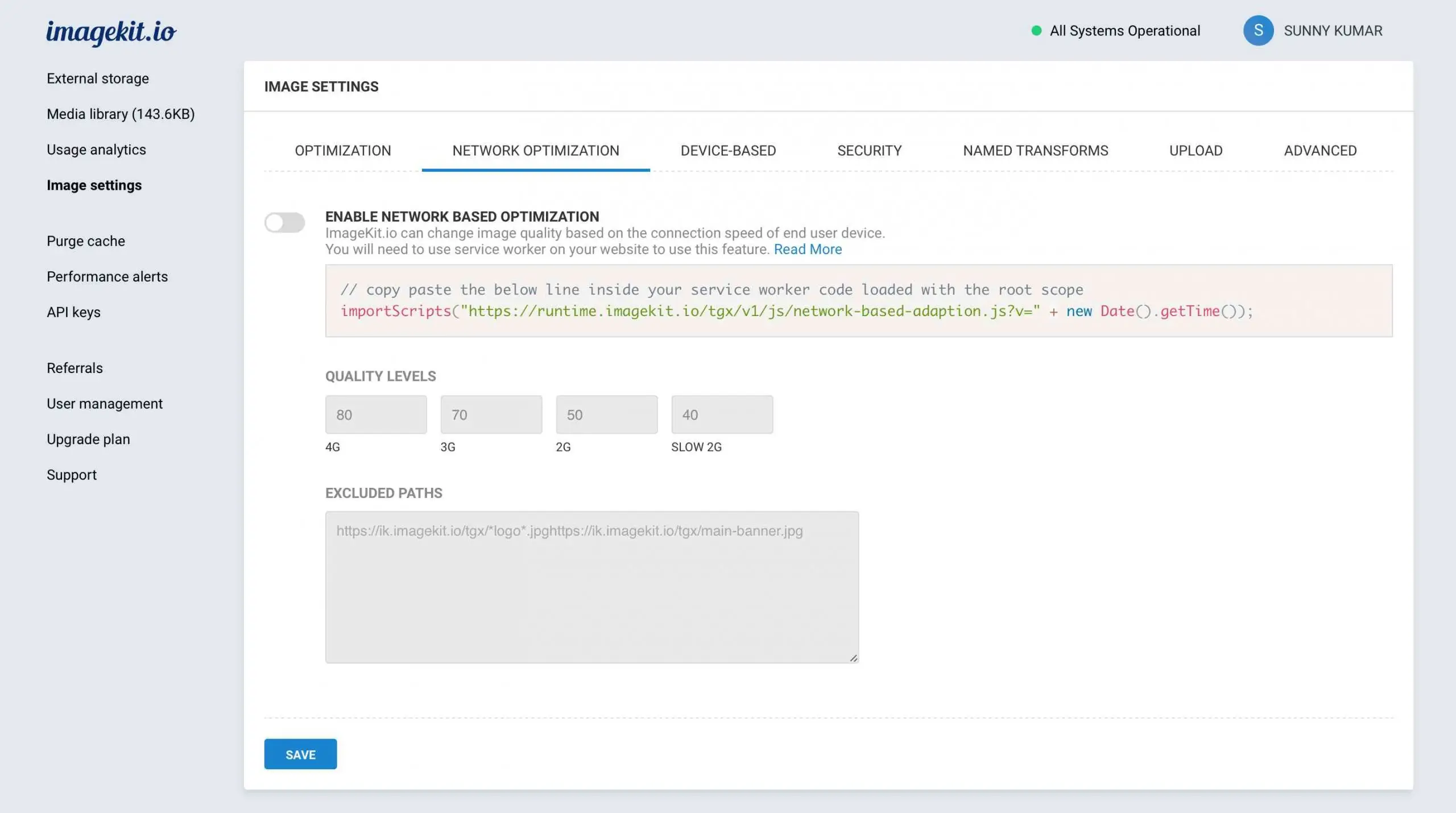Switch to the Network Optimization tab
Viewport: 1456px width, 813px height.
point(535,151)
